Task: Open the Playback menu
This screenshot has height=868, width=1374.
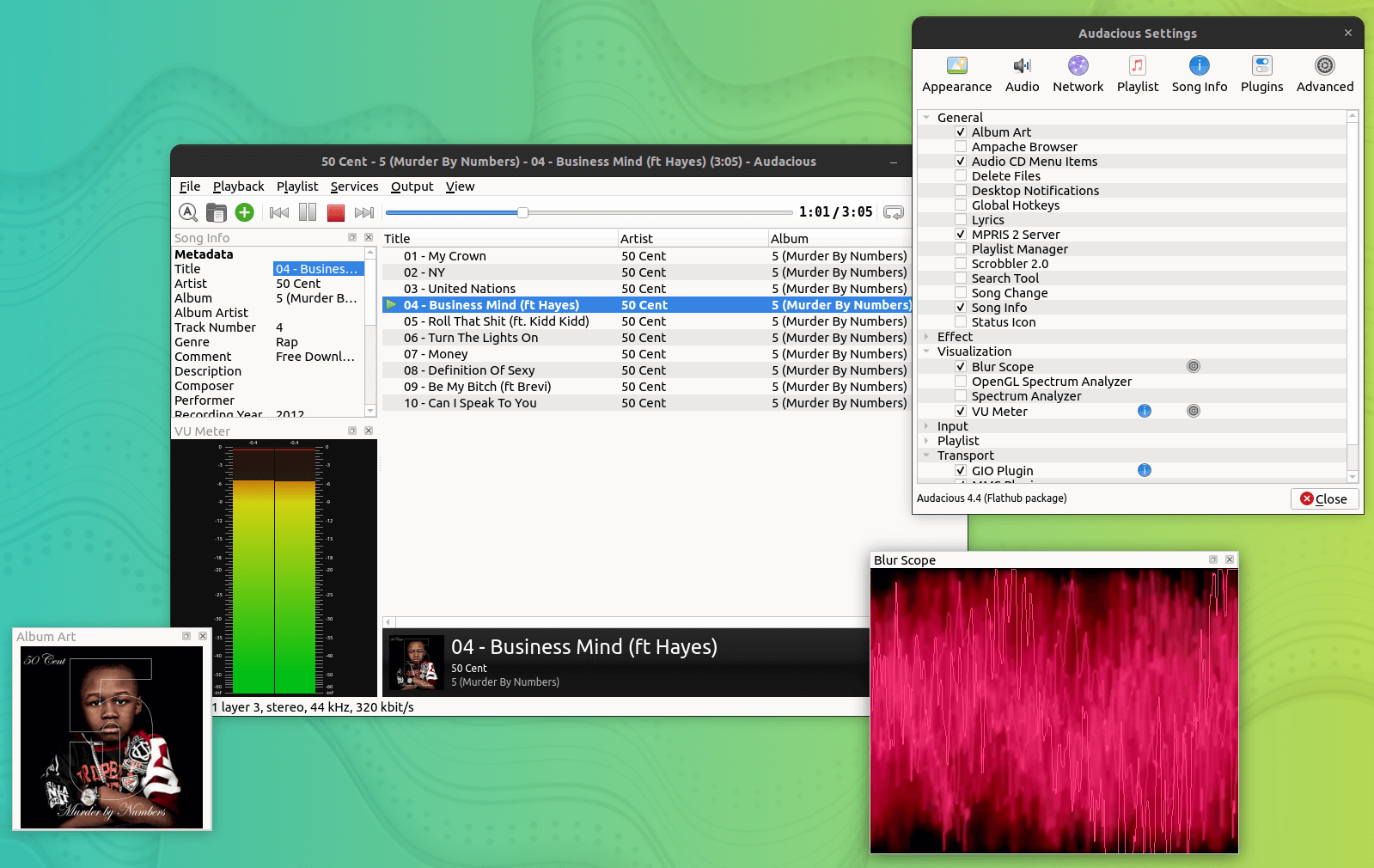Action: coord(239,186)
